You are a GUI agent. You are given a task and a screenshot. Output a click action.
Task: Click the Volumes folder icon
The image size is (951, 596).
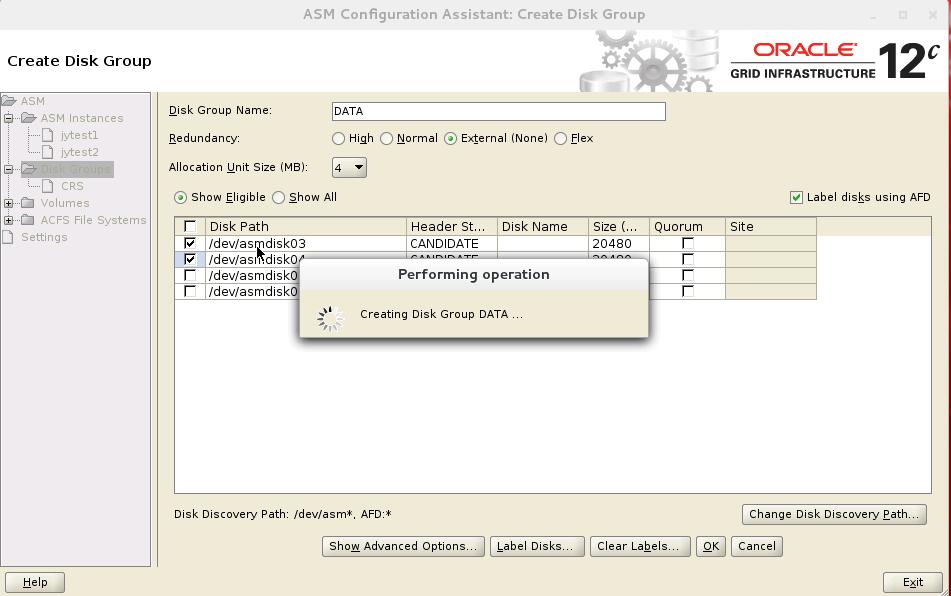coord(28,203)
